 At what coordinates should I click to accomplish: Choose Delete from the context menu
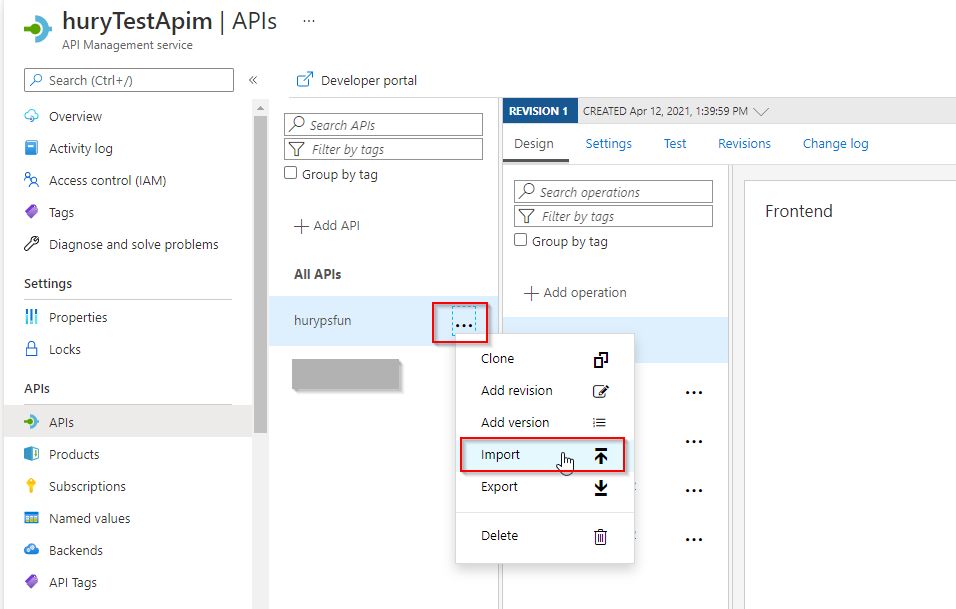point(545,536)
